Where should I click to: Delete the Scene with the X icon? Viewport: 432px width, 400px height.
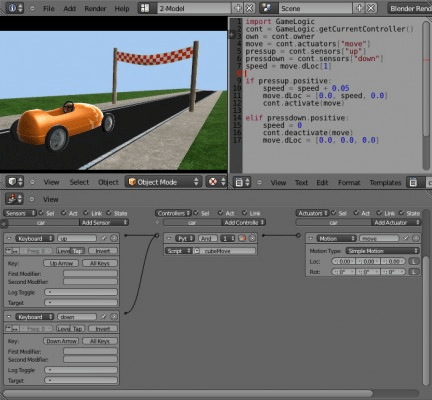371,8
